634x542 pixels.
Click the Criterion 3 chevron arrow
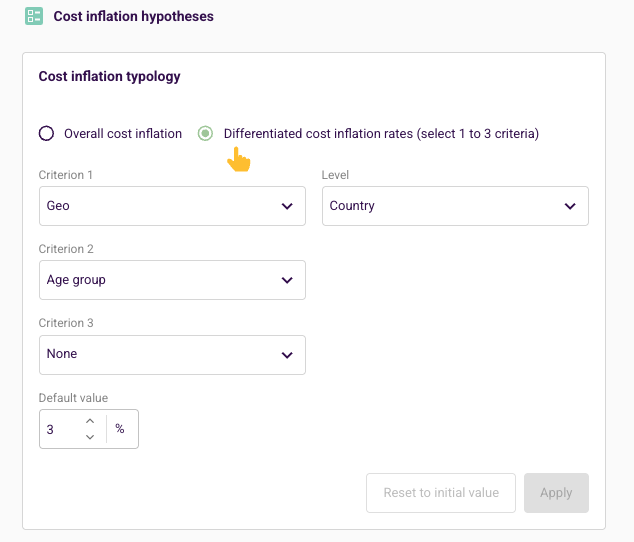point(287,355)
